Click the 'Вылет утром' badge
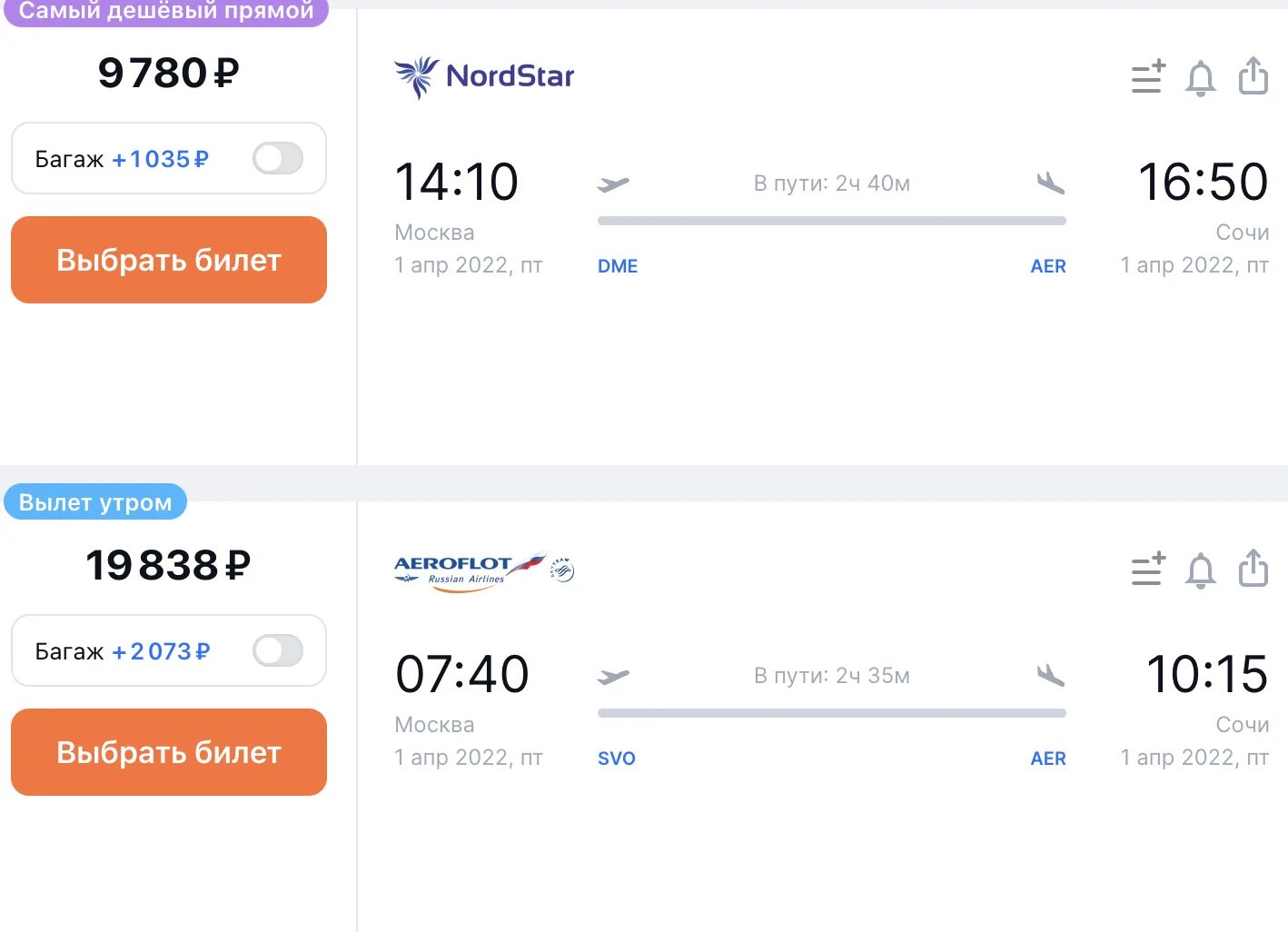Viewport: 1288px width, 932px height. point(95,502)
